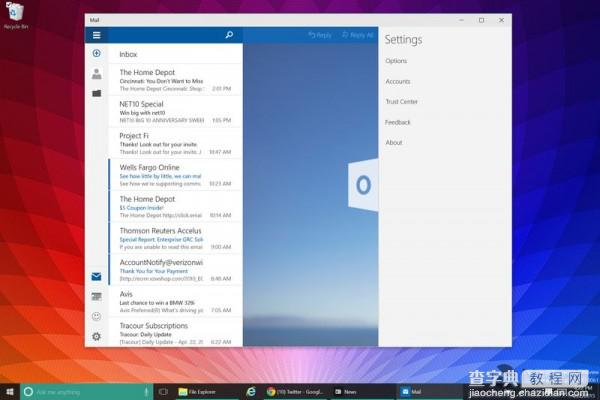Open the Wells Fargo Online email
Image resolution: width=600 pixels, height=400 pixels.
coord(175,175)
